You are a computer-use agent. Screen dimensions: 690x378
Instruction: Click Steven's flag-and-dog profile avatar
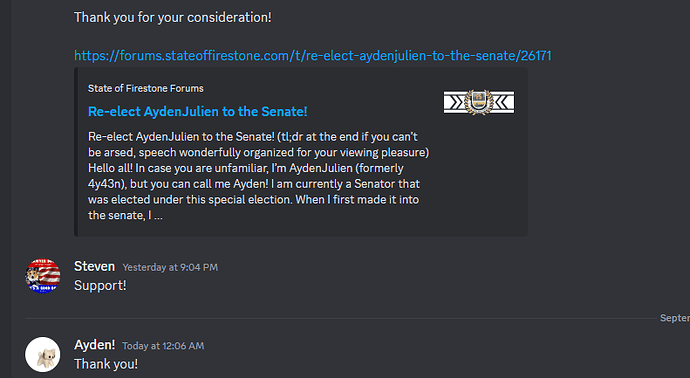[x=43, y=276]
